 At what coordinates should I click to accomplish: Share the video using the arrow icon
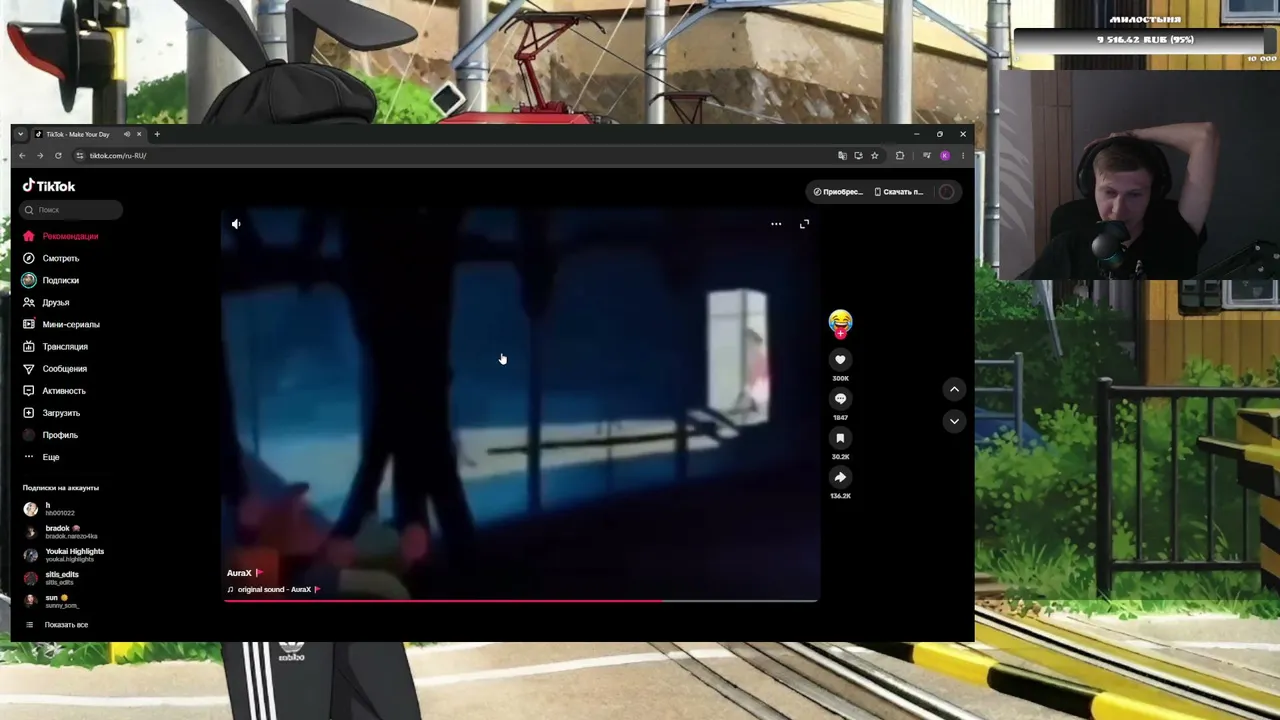840,477
